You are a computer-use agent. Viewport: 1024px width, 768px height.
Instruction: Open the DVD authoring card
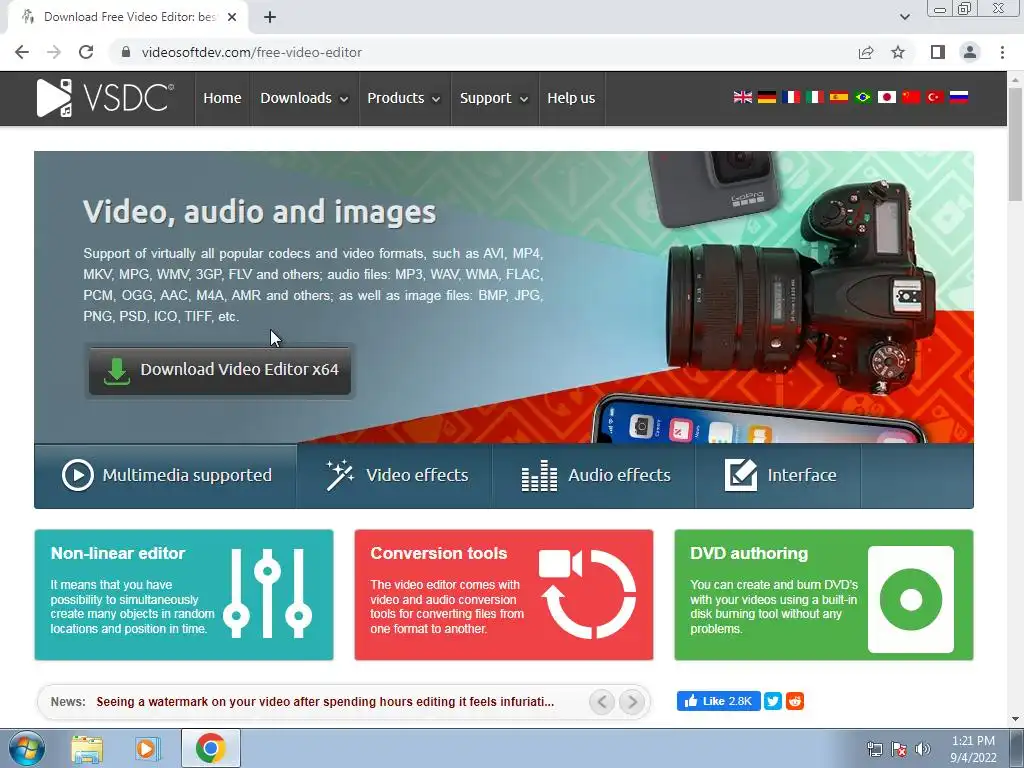click(x=824, y=594)
